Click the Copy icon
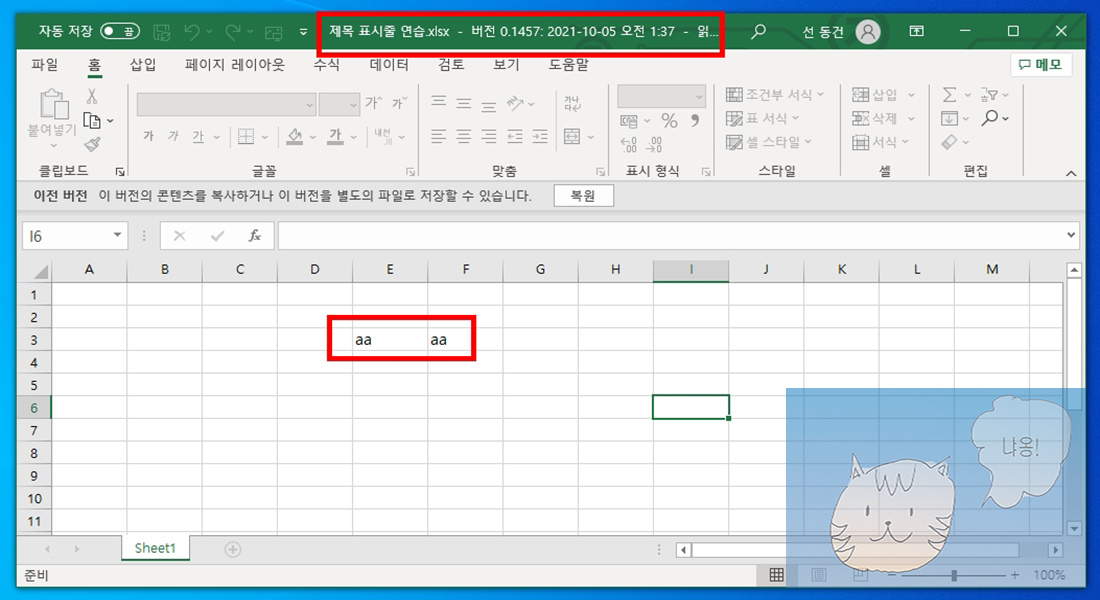This screenshot has height=600, width=1100. (x=92, y=120)
